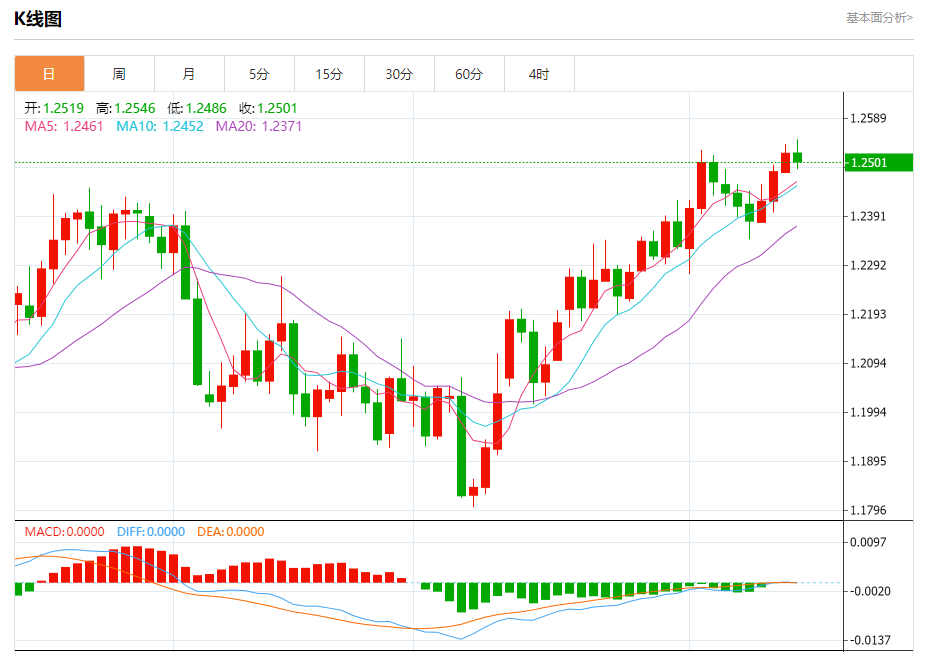Image resolution: width=926 pixels, height=652 pixels.
Task: Click the 1.2589 price axis label
Action: 868,118
